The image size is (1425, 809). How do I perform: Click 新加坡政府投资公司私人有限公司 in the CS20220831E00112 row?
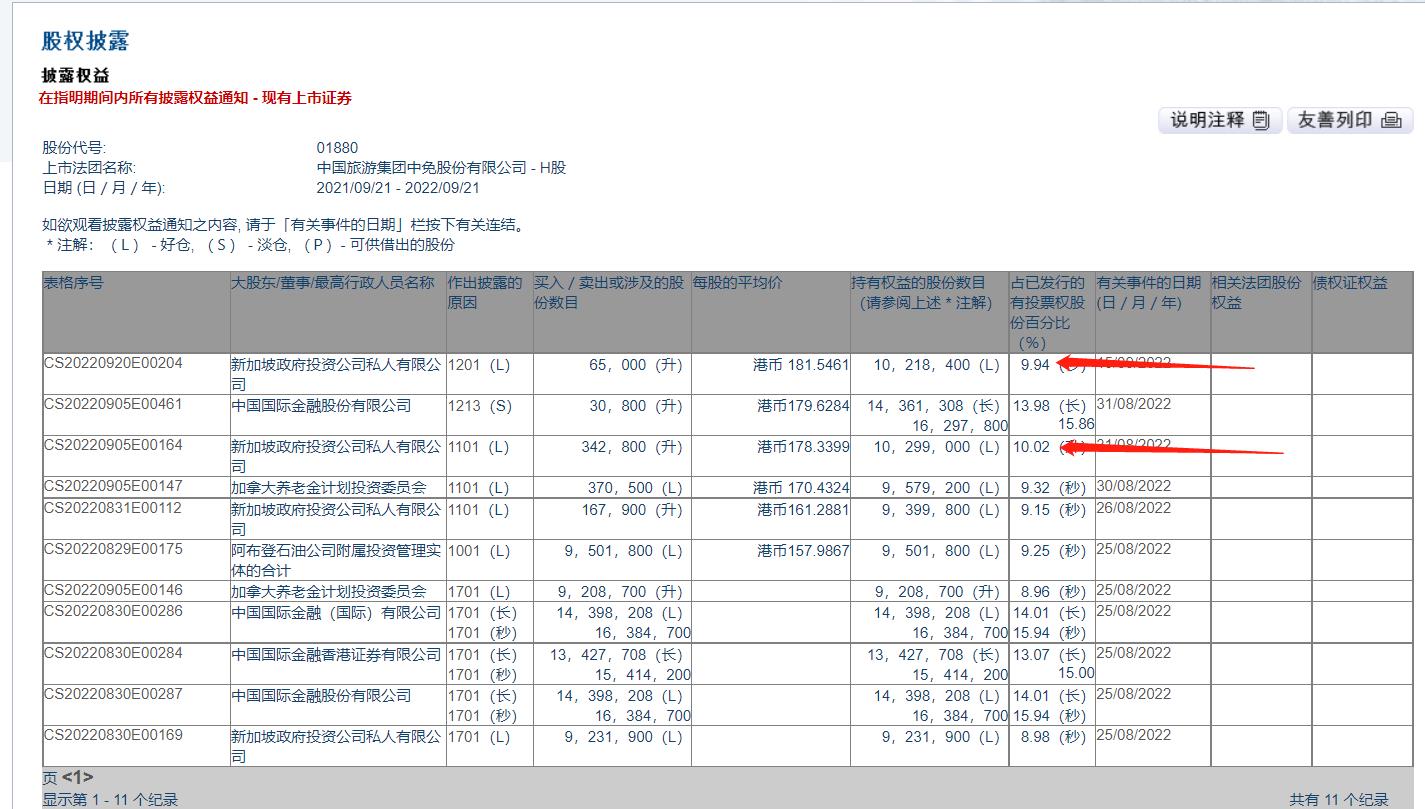tap(336, 518)
